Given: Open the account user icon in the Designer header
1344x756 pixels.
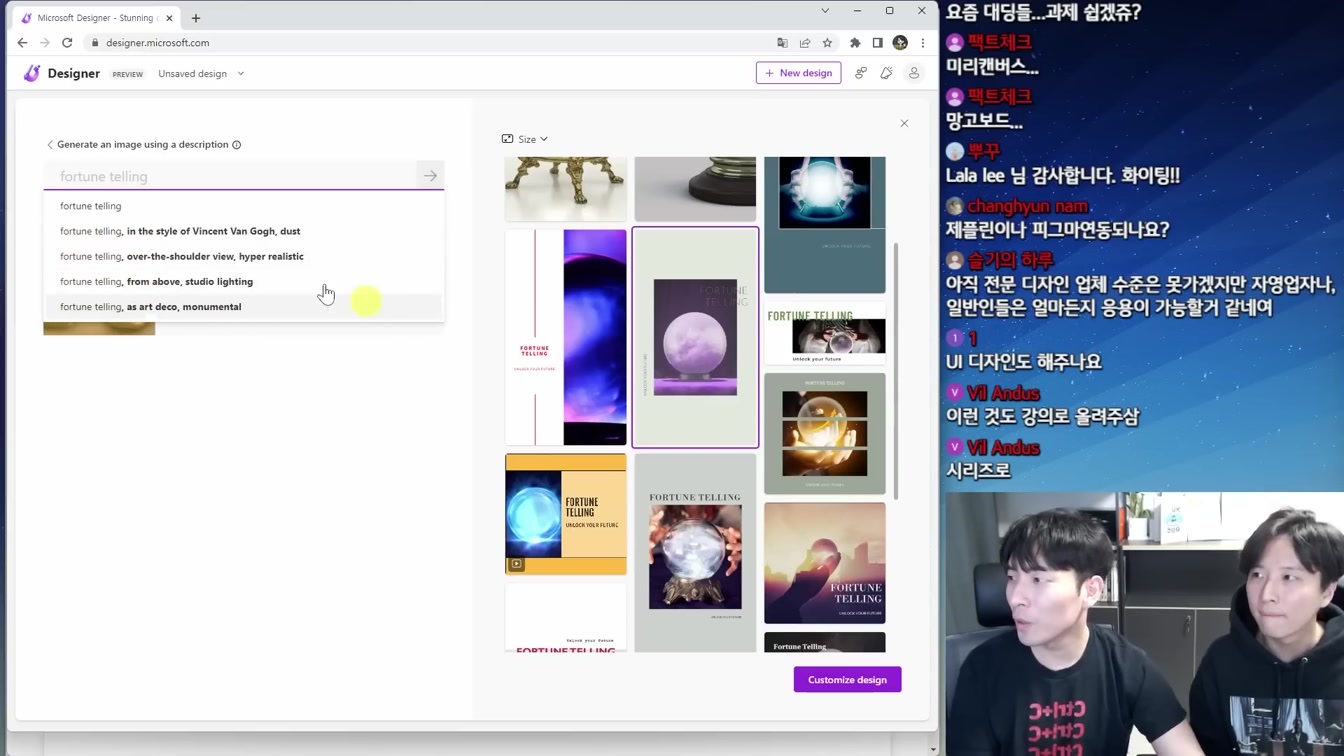Looking at the screenshot, I should coord(914,73).
